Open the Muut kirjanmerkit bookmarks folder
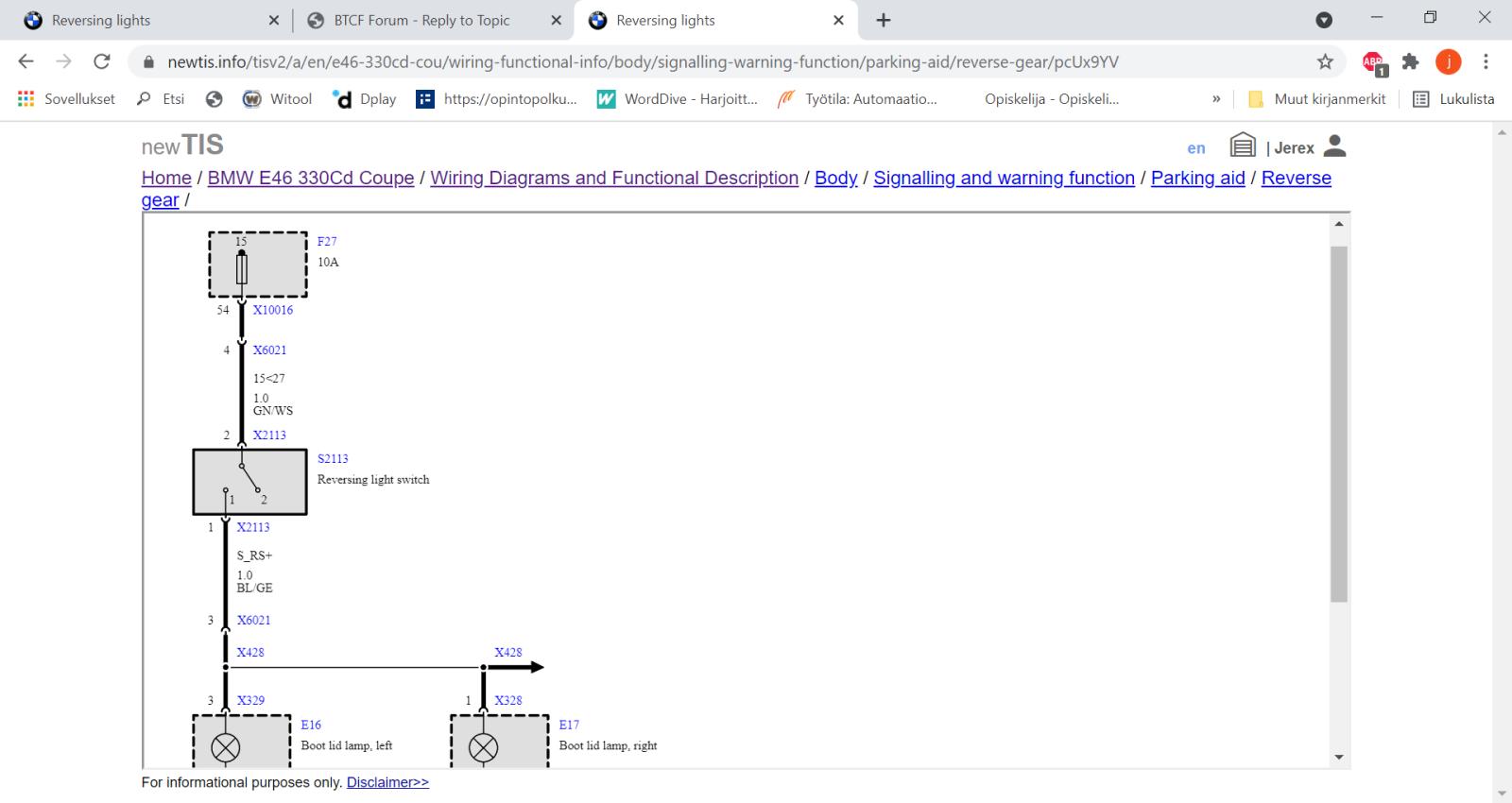The height and width of the screenshot is (803, 1512). tap(1317, 98)
